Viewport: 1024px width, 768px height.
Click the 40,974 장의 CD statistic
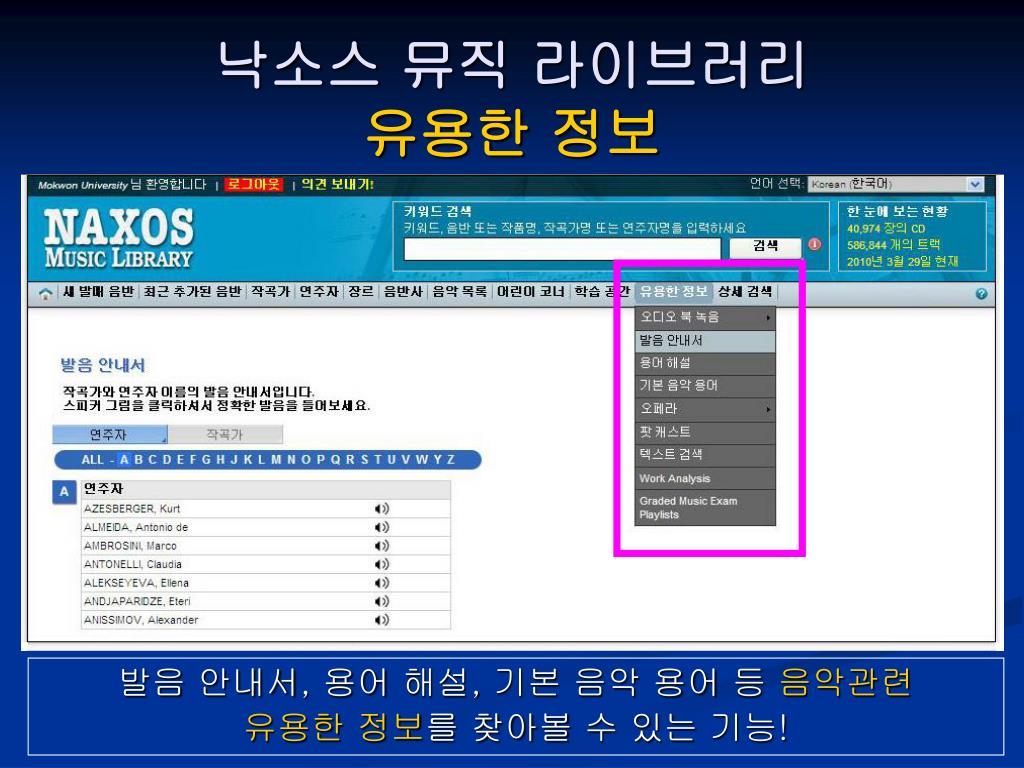[x=886, y=229]
